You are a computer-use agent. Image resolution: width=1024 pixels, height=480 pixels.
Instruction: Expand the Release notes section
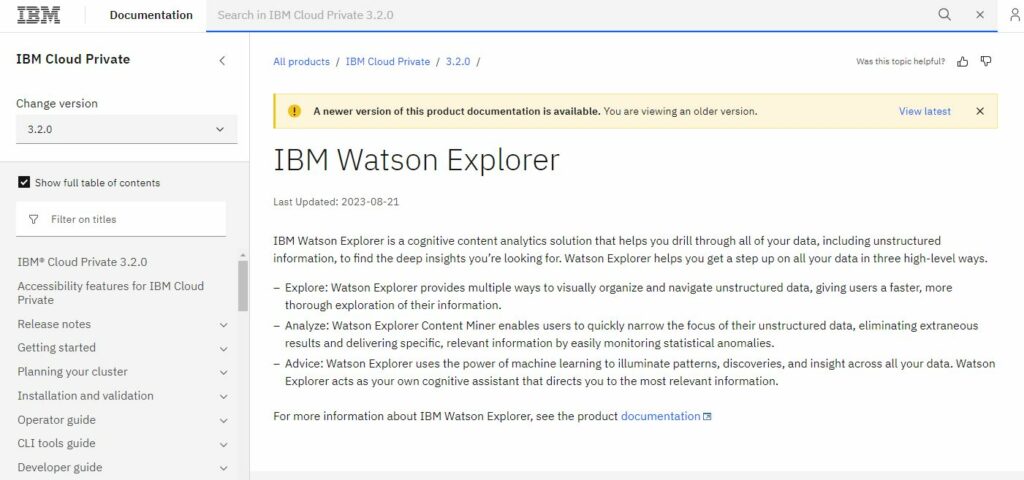point(223,325)
